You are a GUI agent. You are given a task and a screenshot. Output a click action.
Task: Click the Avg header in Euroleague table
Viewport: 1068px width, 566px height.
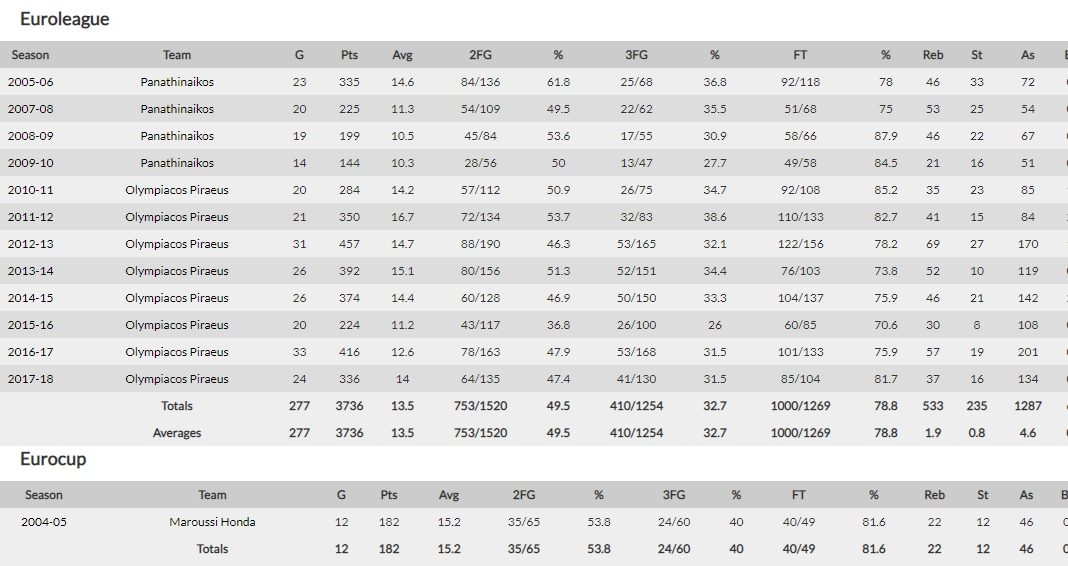[x=402, y=55]
